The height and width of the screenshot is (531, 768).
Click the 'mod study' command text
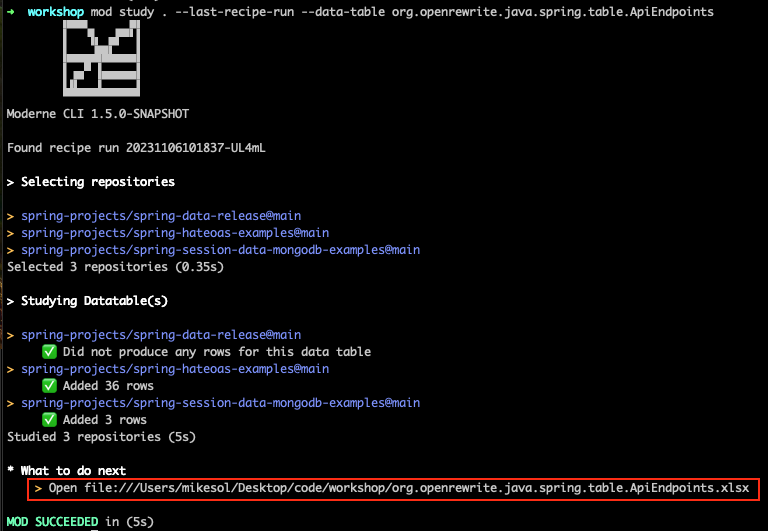point(122,12)
